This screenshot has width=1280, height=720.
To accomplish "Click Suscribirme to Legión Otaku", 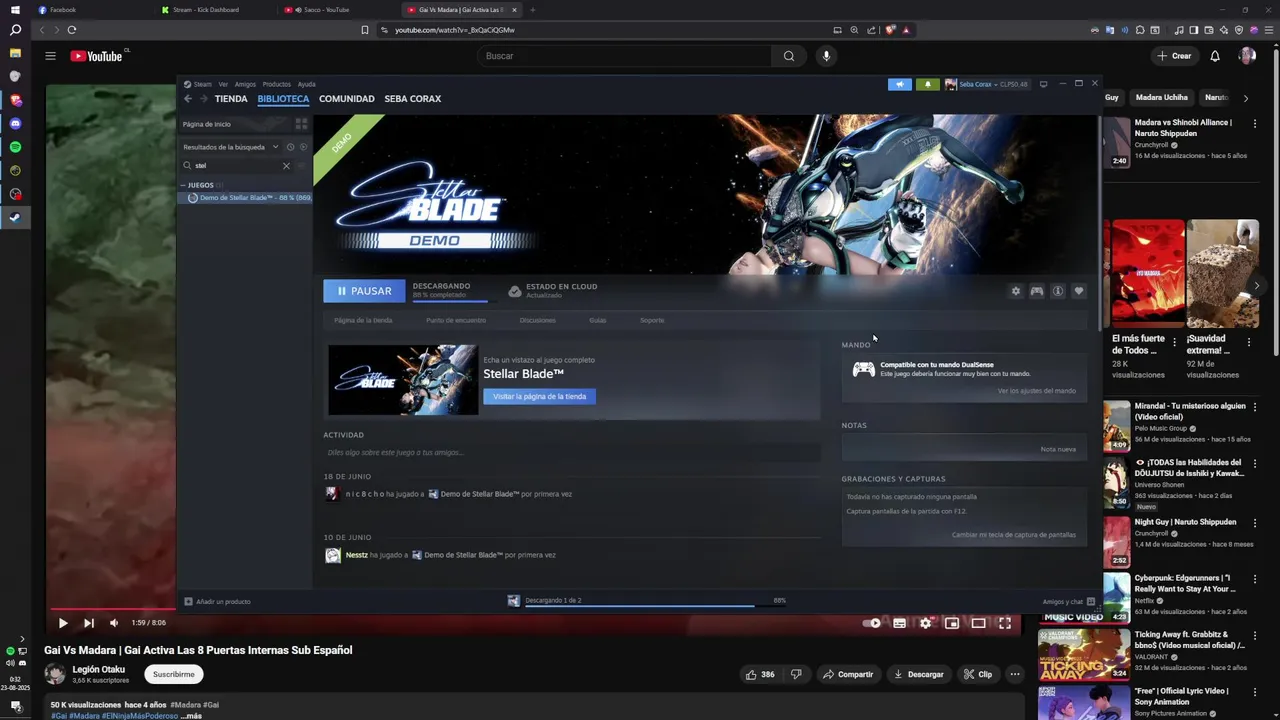I will [x=174, y=674].
